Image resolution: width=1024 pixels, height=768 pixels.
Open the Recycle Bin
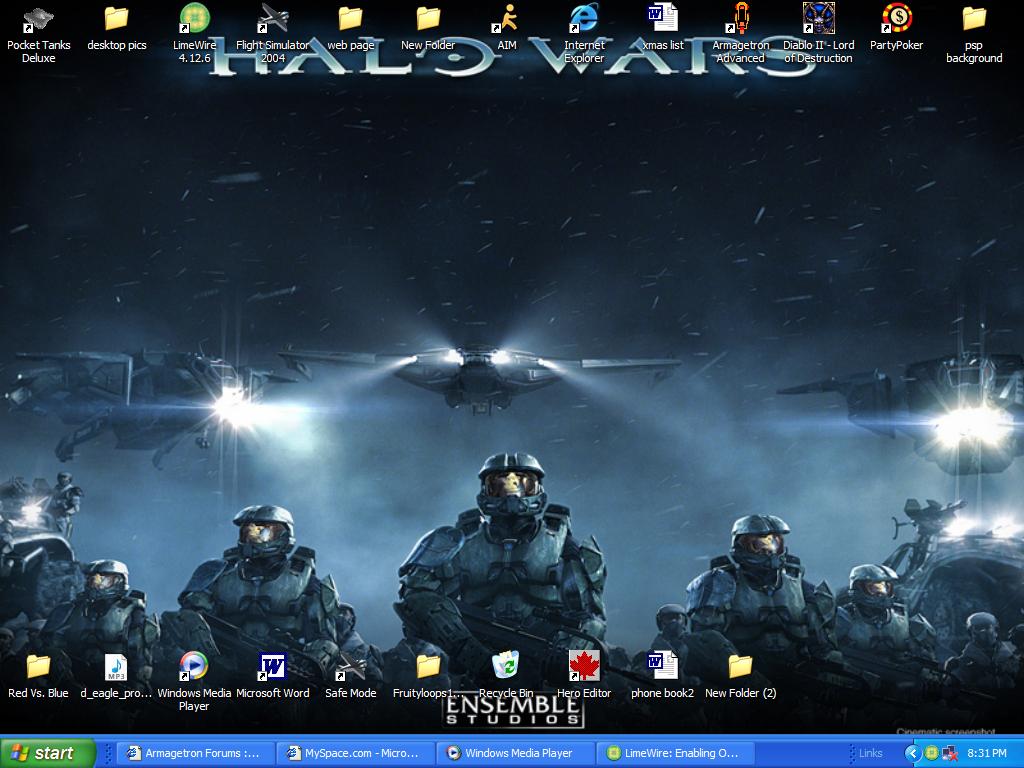tap(506, 666)
